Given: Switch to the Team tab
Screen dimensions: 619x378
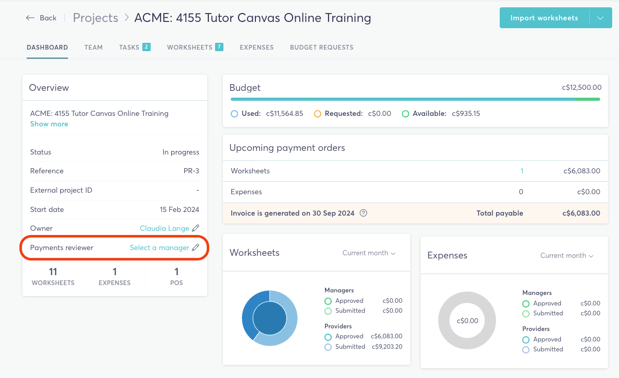Looking at the screenshot, I should point(93,47).
